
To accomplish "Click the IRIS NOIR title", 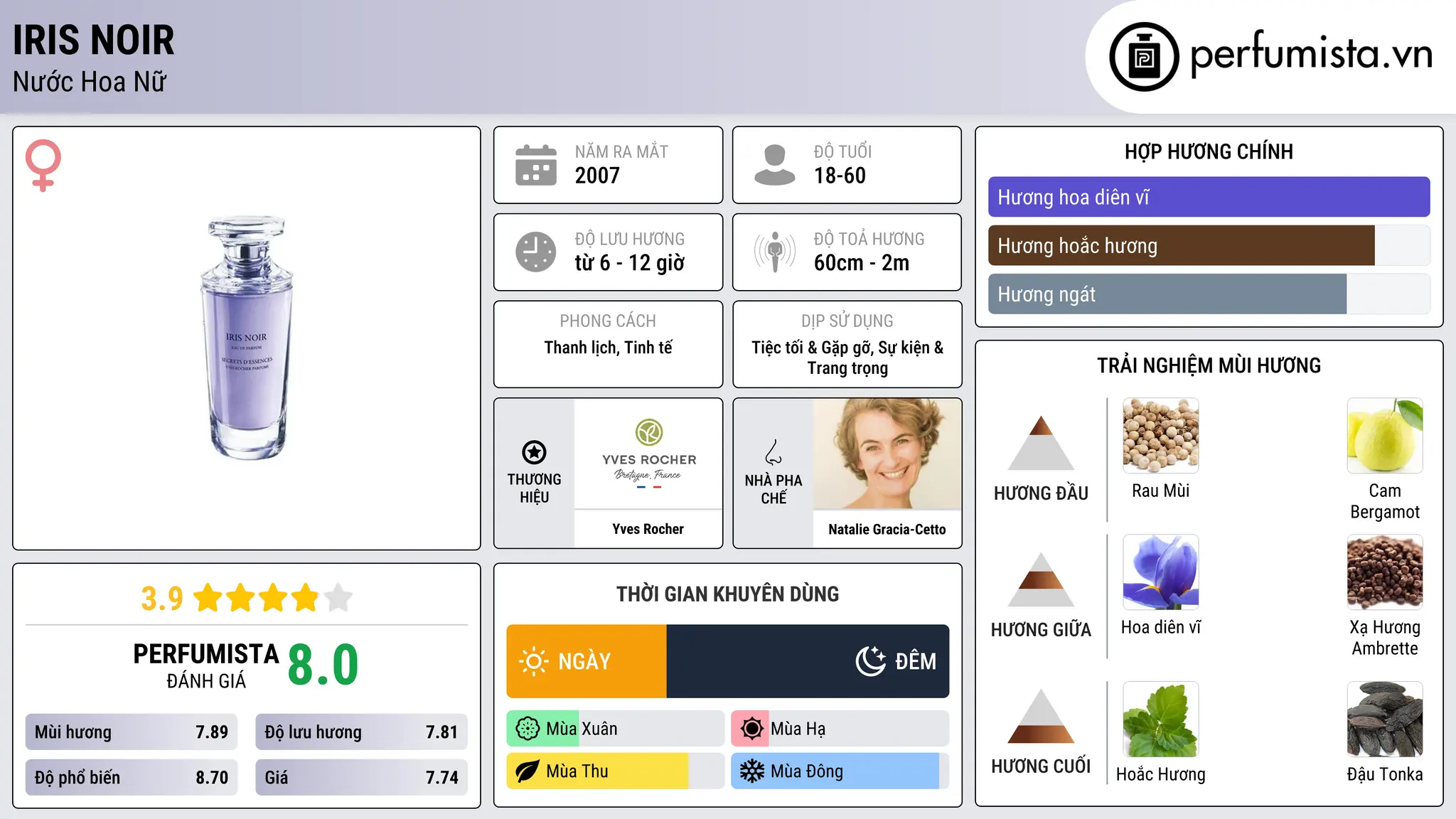I will (x=93, y=40).
